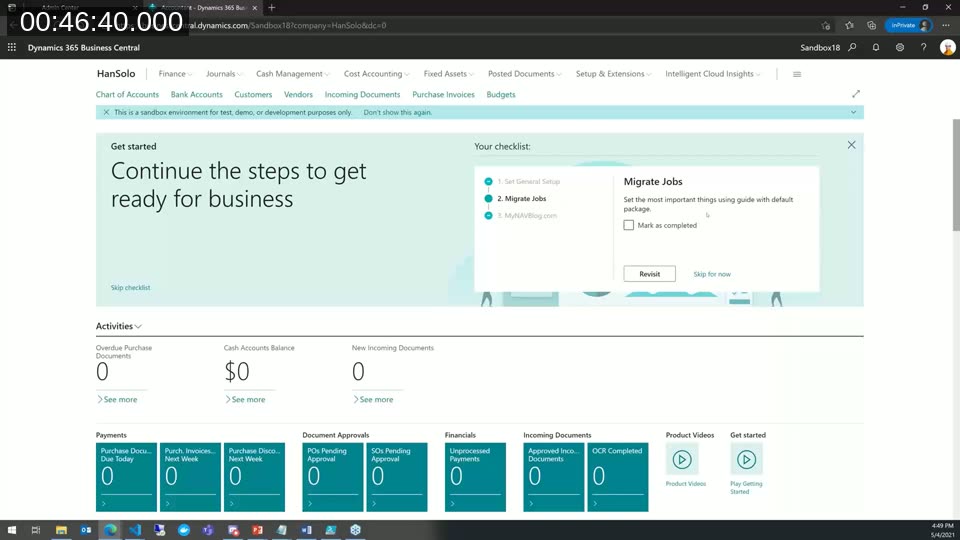This screenshot has height=540, width=960.
Task: See more under Cash Accounts Balance
Action: pos(246,399)
